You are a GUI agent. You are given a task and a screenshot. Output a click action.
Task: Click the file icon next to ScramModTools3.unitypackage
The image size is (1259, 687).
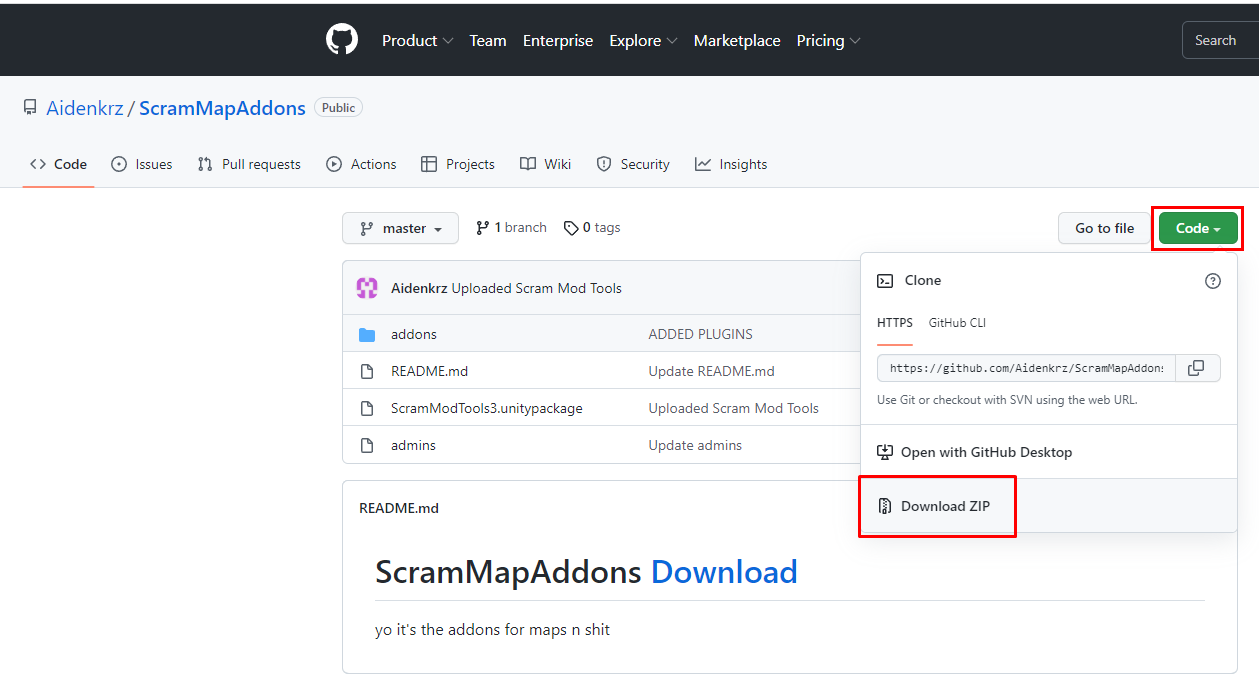click(367, 408)
